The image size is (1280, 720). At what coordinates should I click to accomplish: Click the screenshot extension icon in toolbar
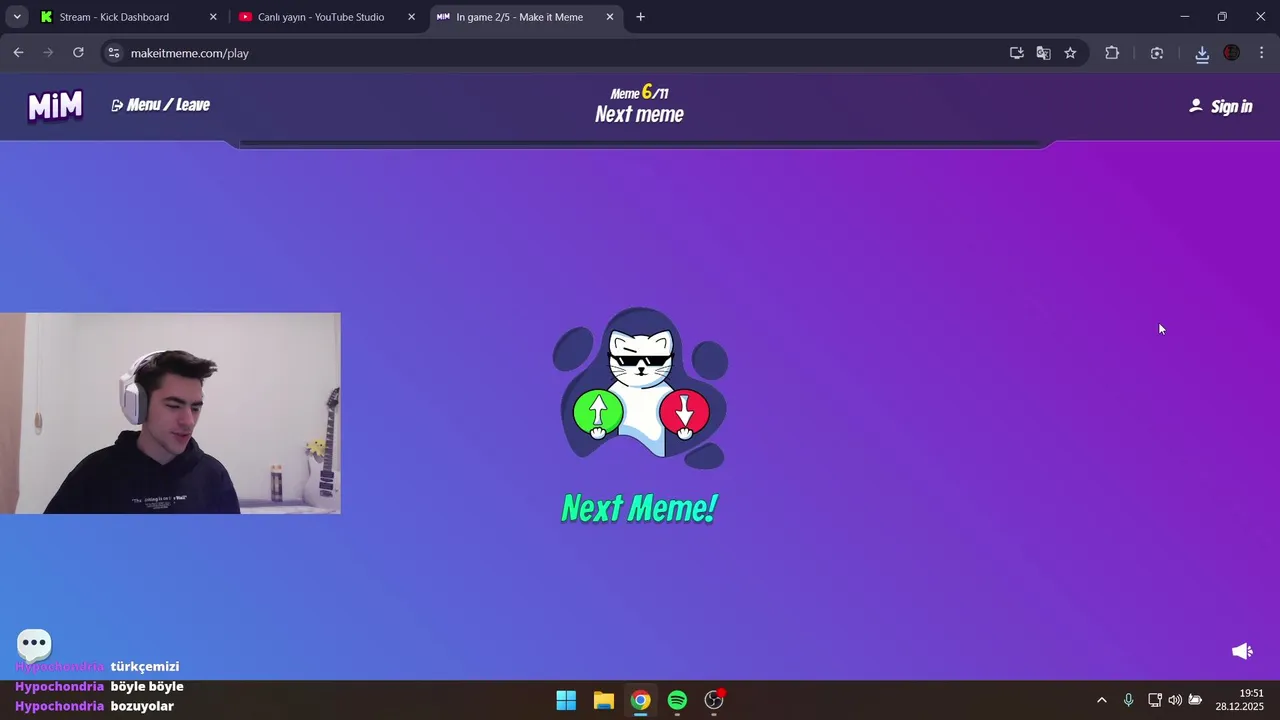[1157, 53]
